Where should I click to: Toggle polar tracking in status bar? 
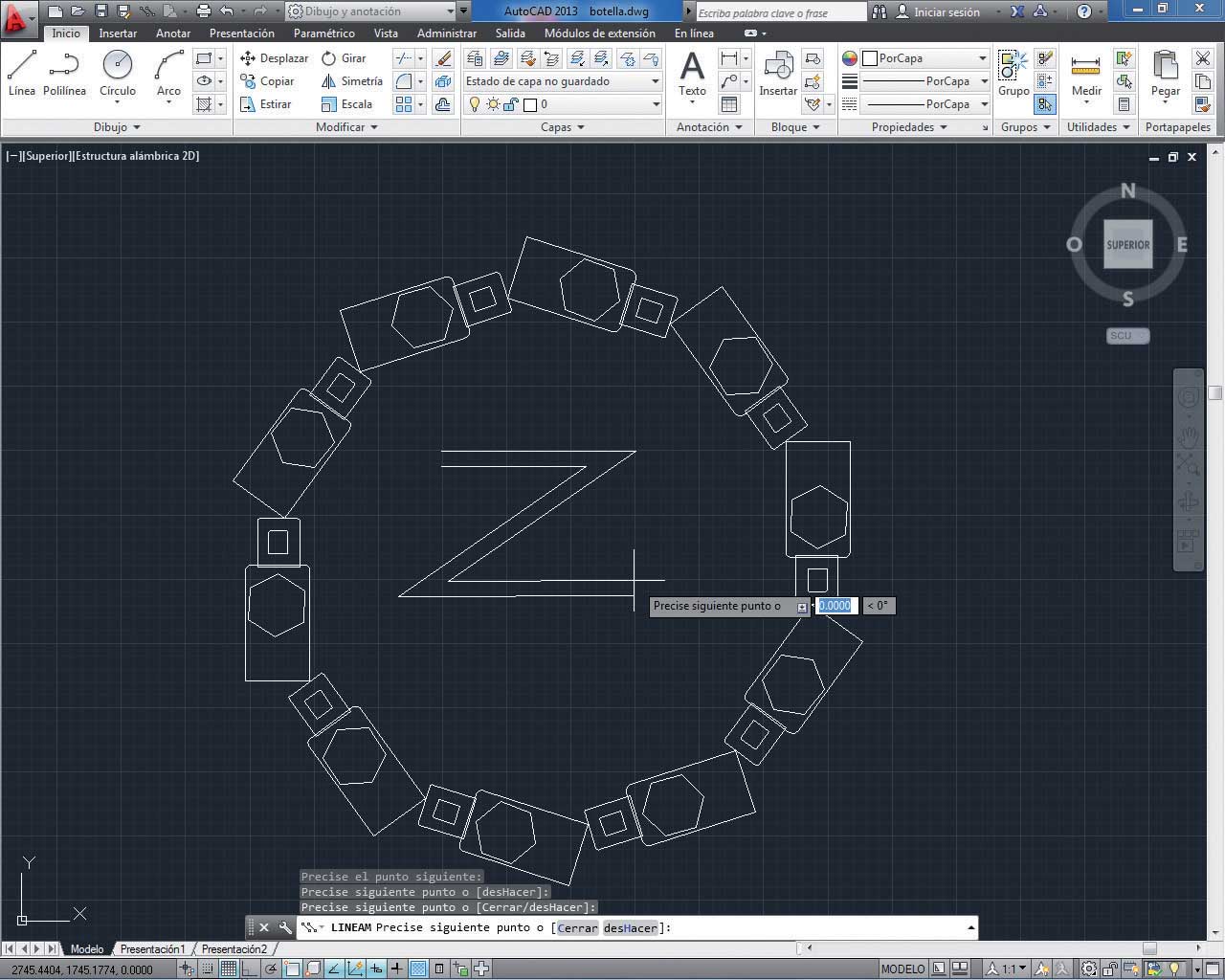pyautogui.click(x=271, y=969)
